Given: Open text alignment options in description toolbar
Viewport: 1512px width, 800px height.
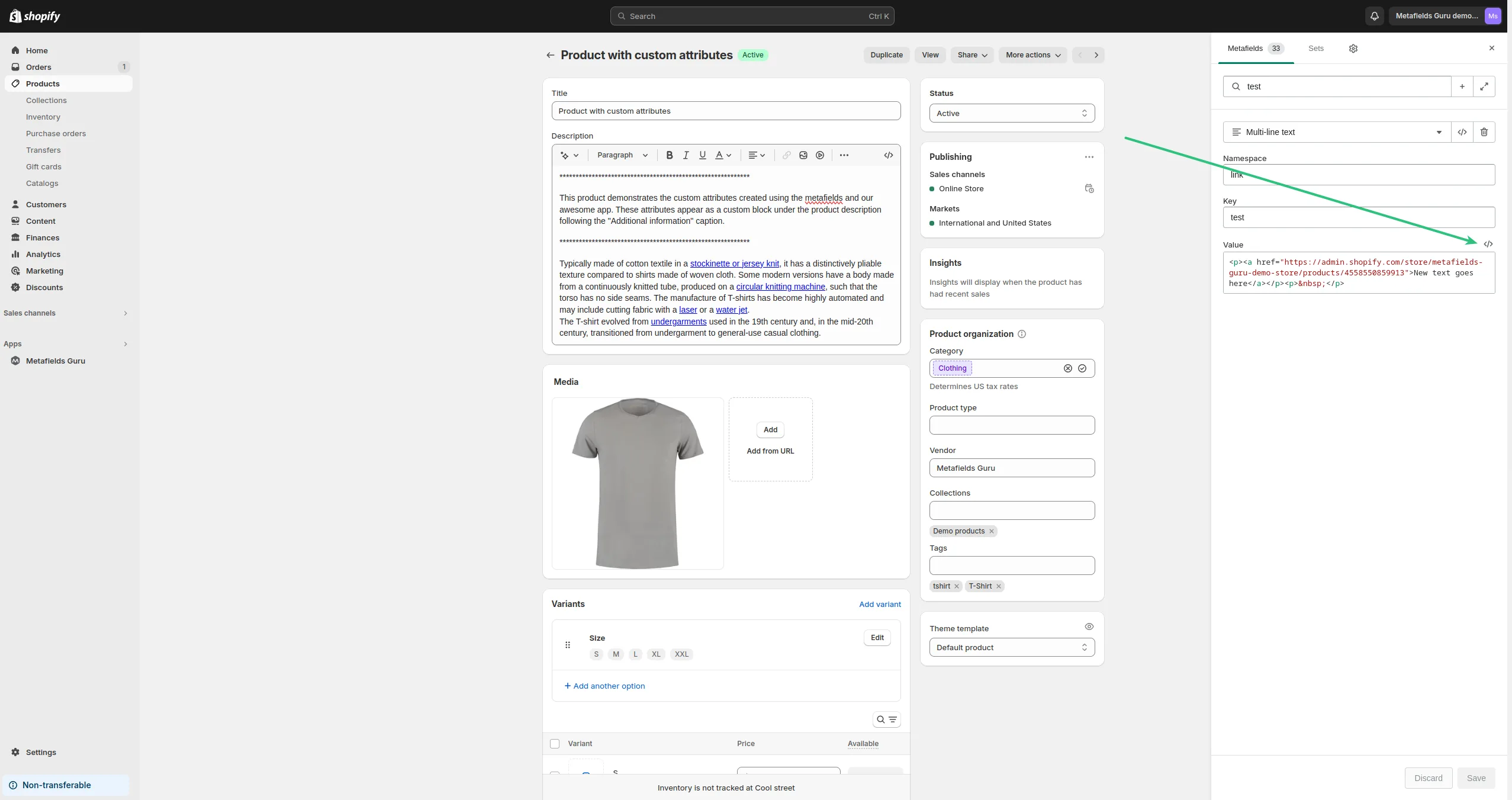Looking at the screenshot, I should pos(757,155).
